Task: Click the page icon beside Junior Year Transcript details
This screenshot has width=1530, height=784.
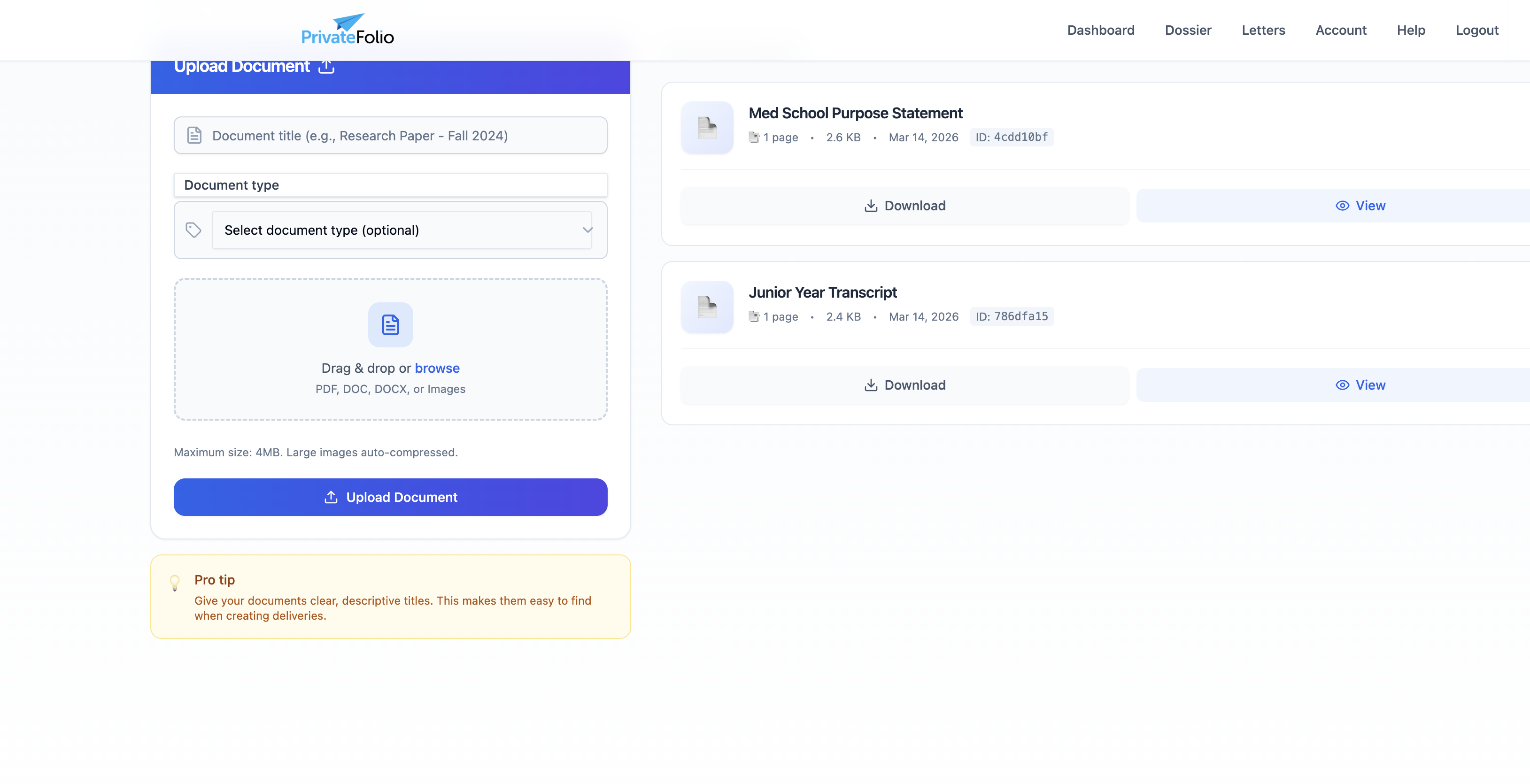Action: pyautogui.click(x=754, y=316)
